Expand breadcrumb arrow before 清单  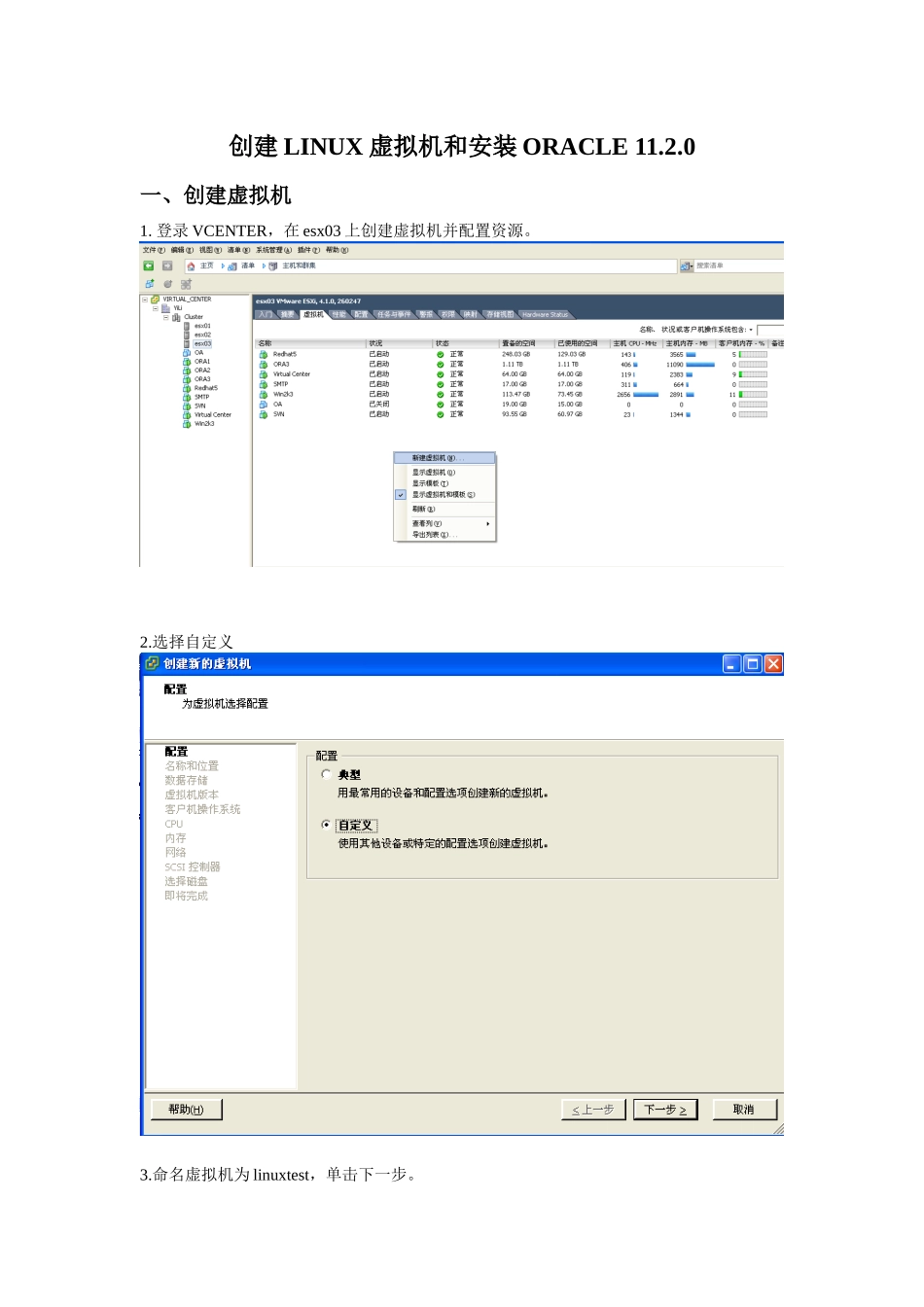pos(223,265)
